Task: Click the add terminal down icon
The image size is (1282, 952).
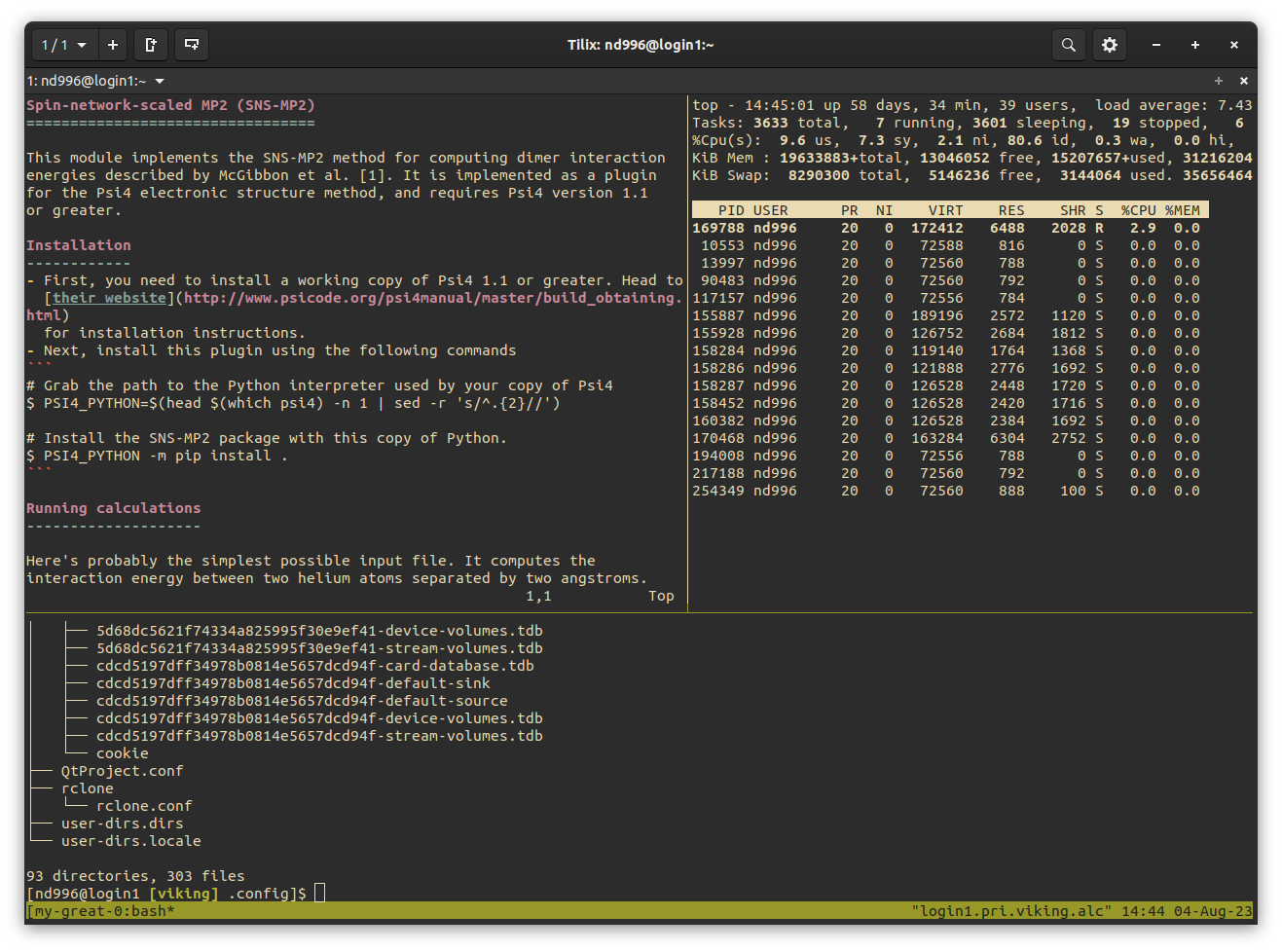Action: 192,45
